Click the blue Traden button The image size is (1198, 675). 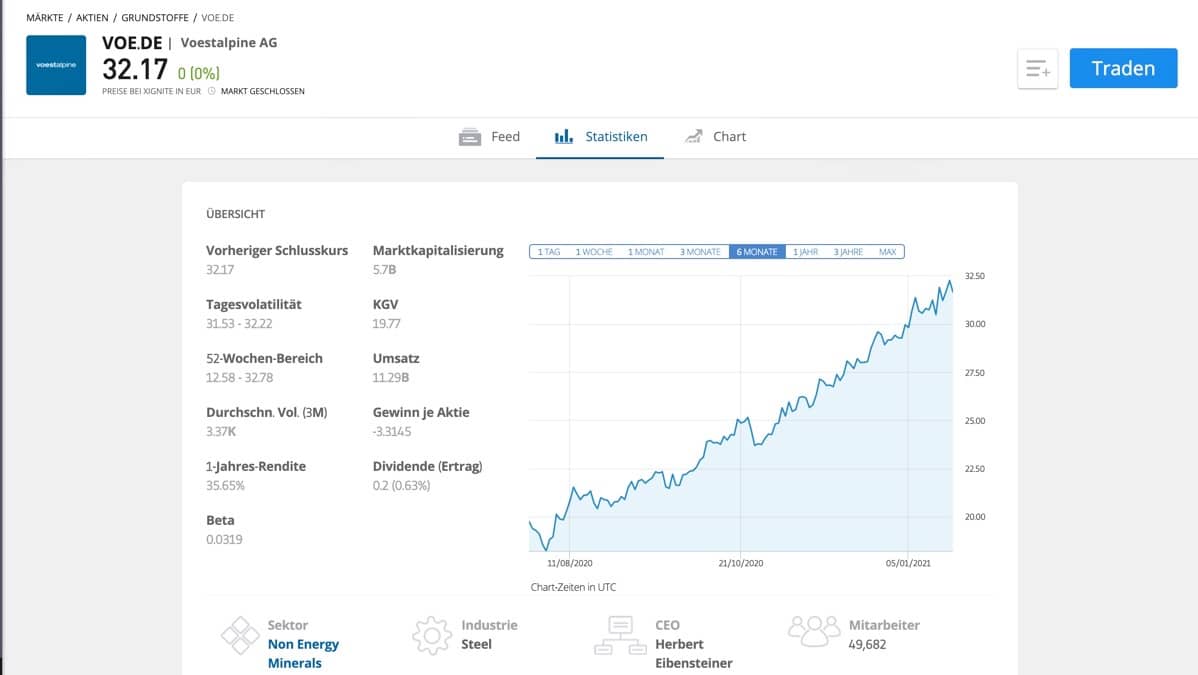(x=1123, y=68)
